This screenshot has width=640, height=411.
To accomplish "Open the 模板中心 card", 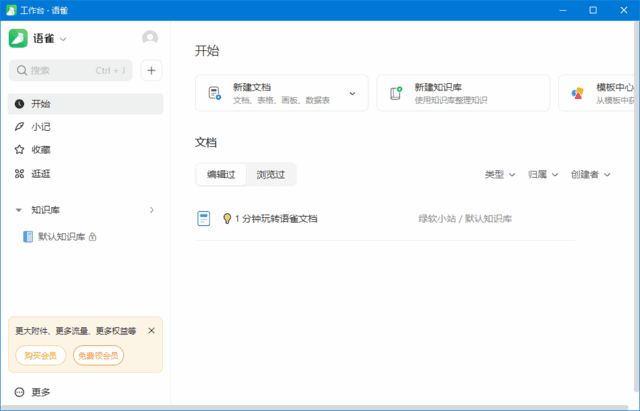I will (596, 93).
